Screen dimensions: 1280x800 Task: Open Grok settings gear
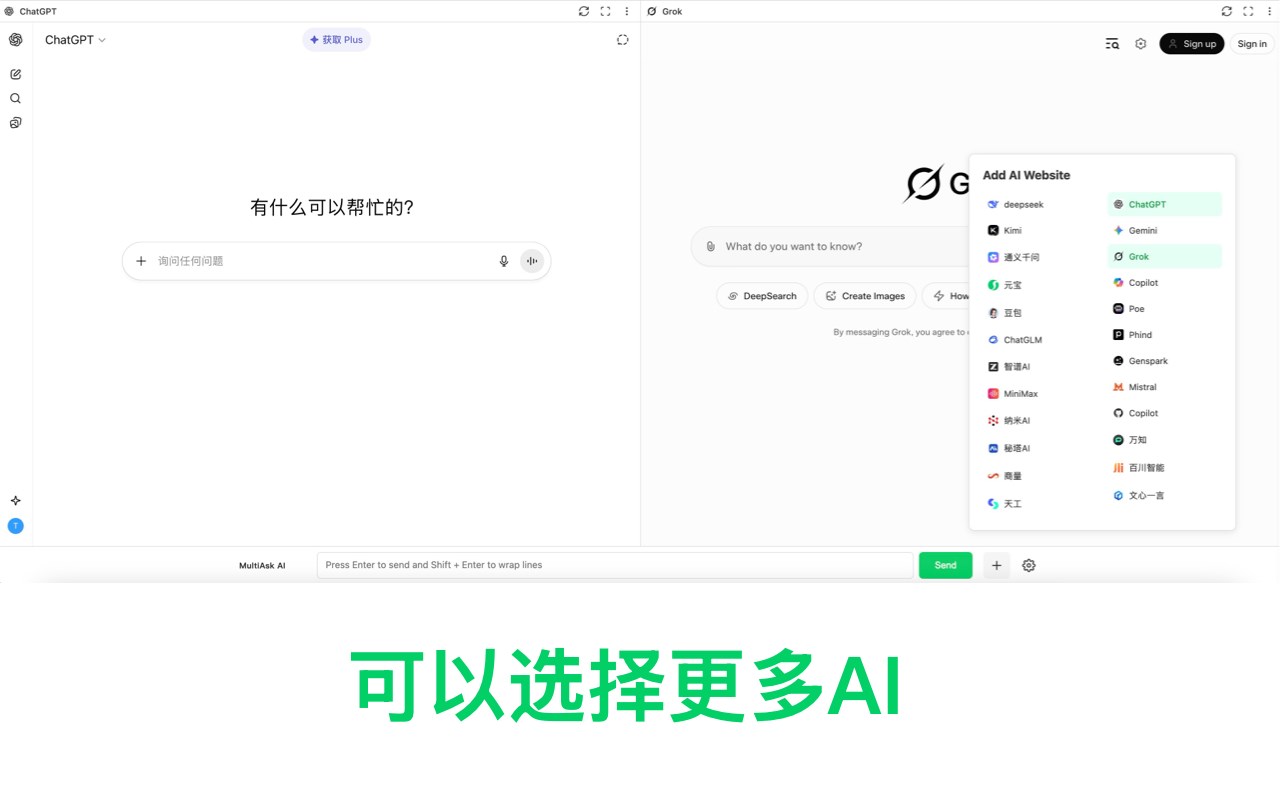(x=1140, y=44)
